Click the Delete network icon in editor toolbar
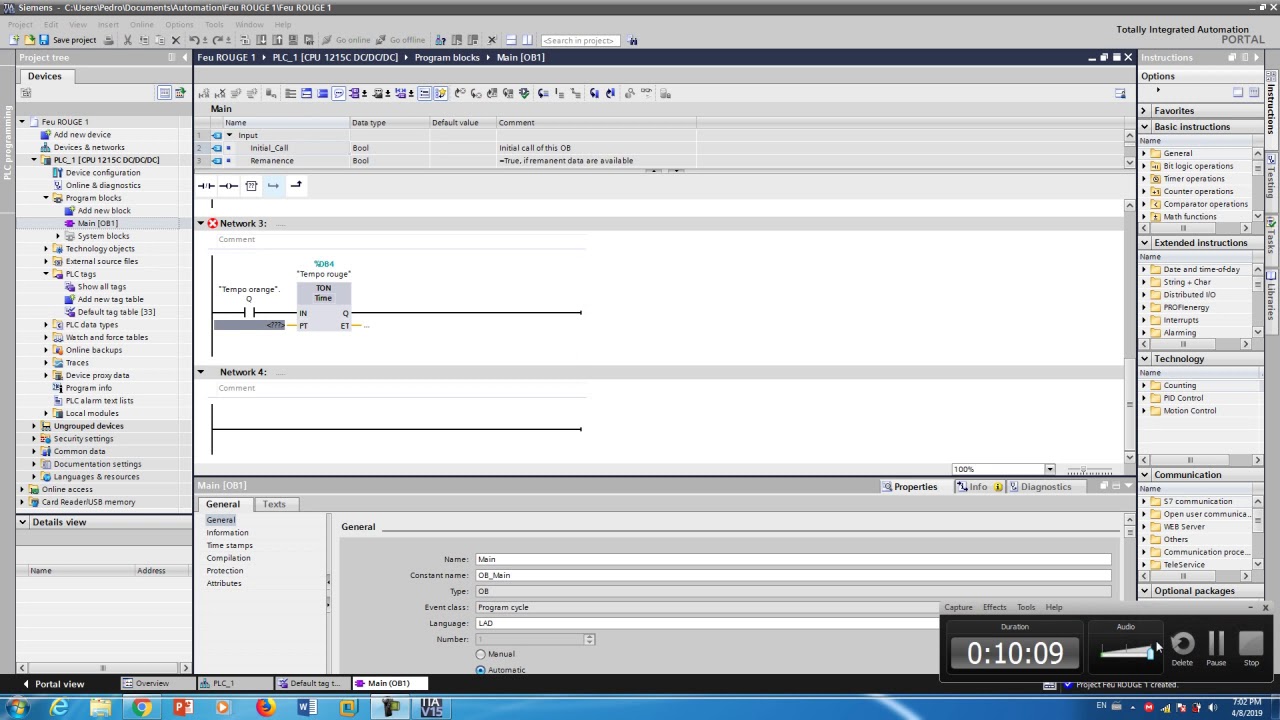1280x720 pixels. point(220,93)
